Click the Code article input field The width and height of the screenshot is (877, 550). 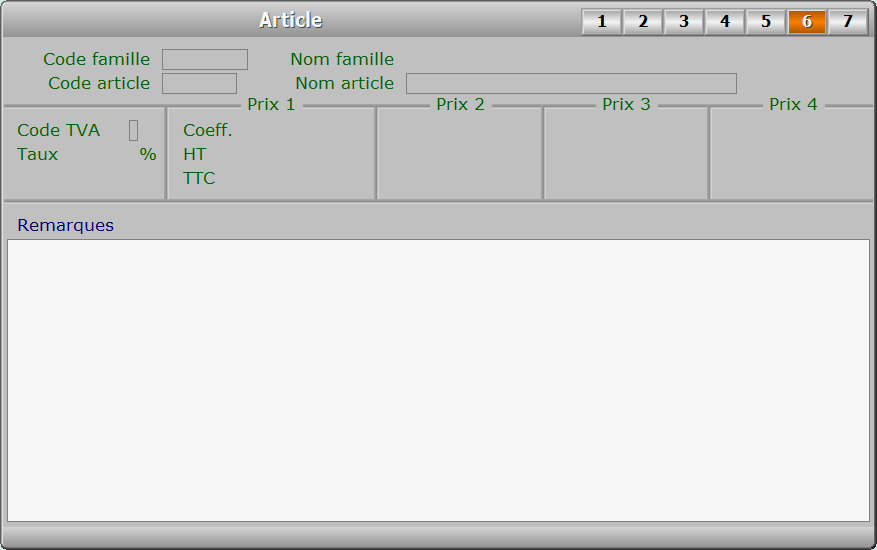click(199, 83)
